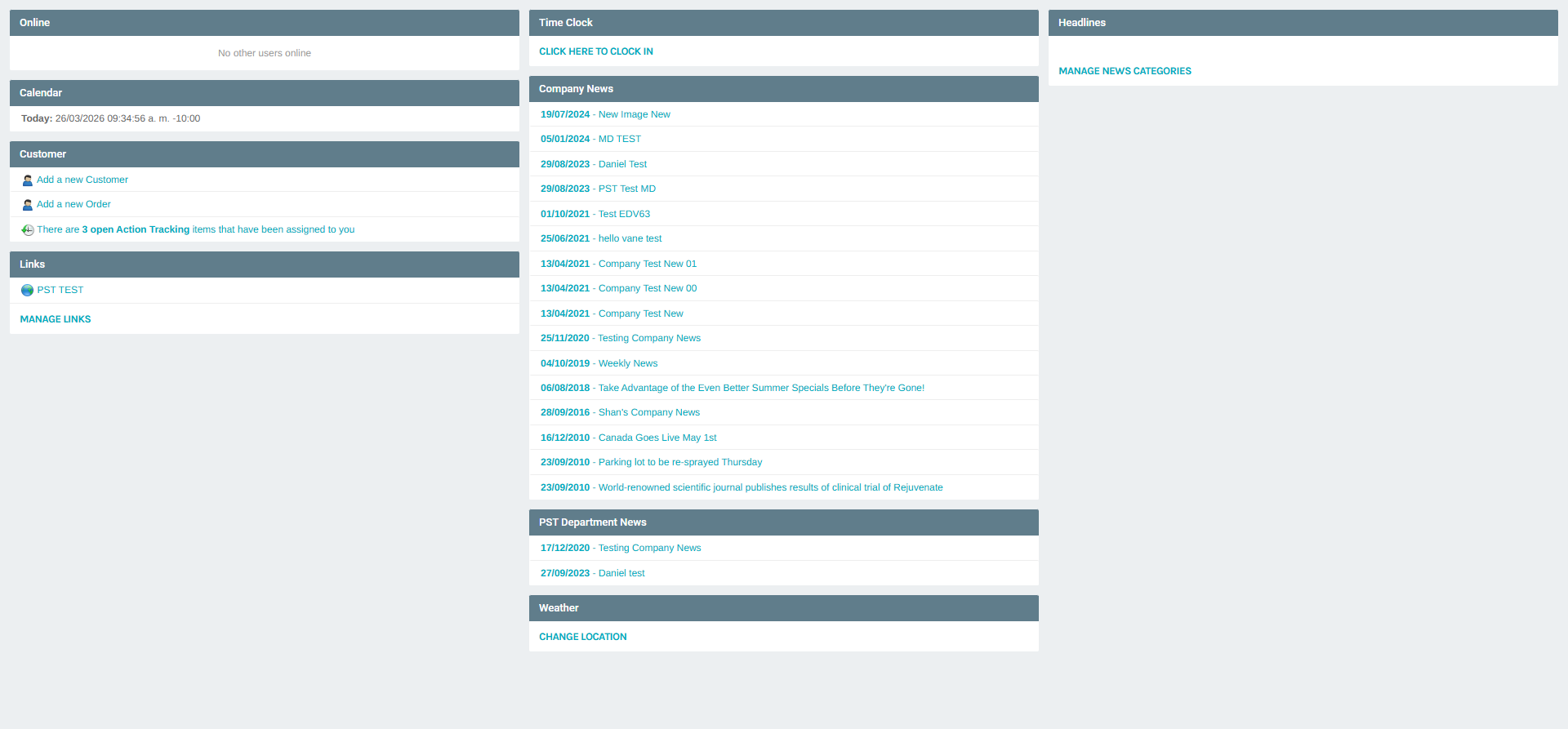Open news item MD TEST
Viewport: 1568px width, 729px height.
point(590,139)
